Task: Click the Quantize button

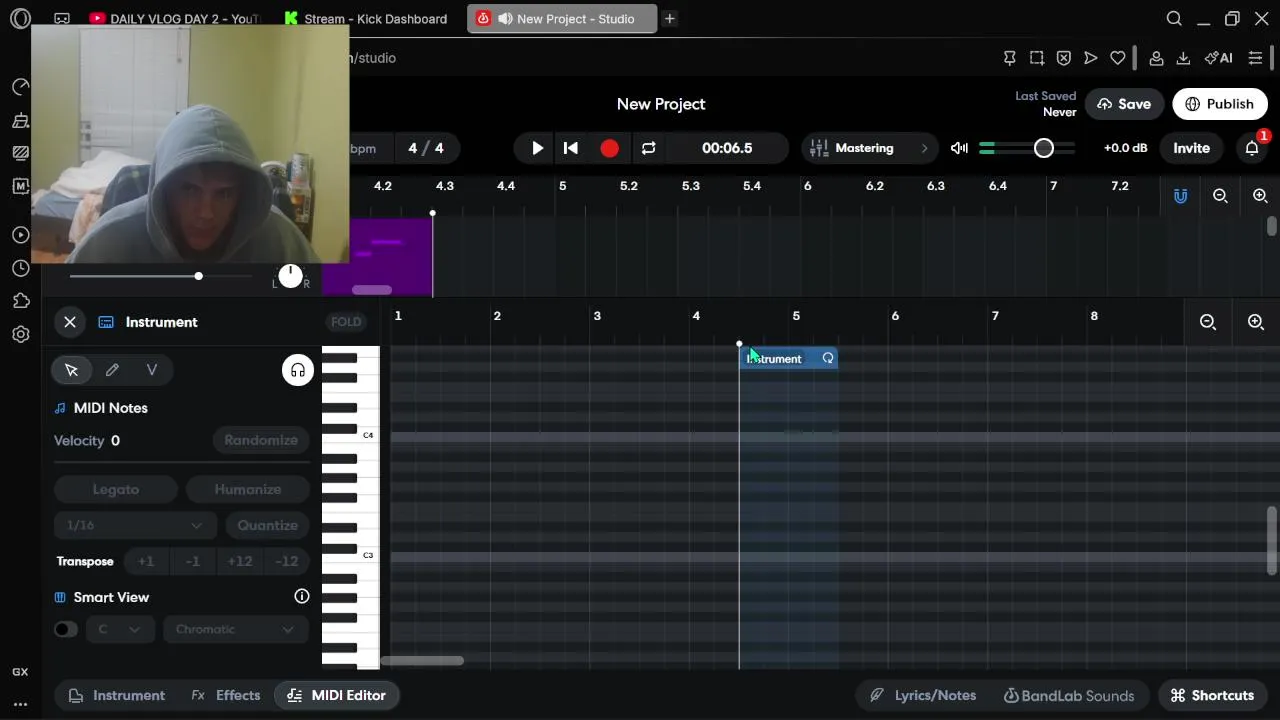Action: pos(267,525)
